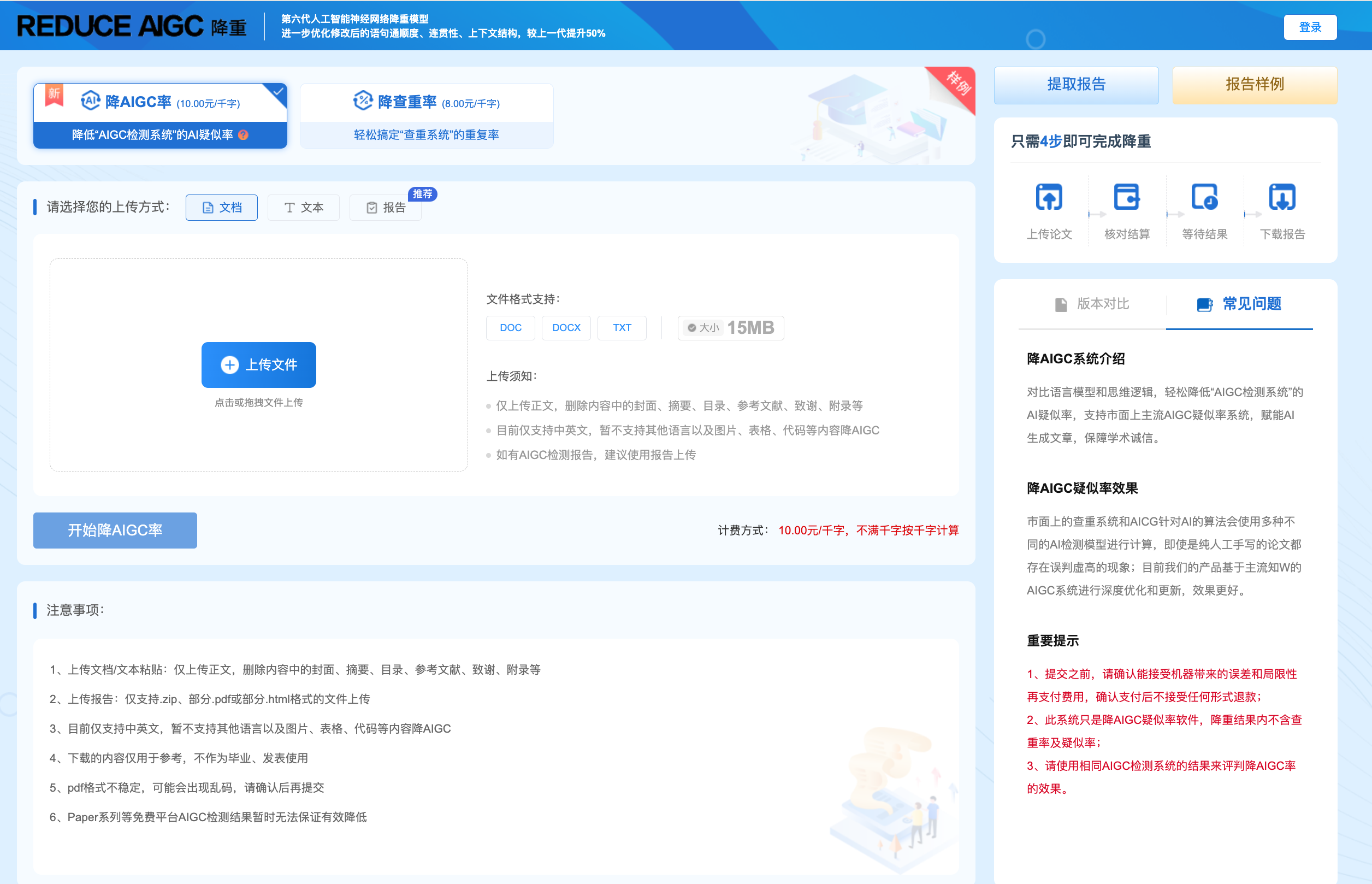Choose 文本 upload method
This screenshot has height=884, width=1372.
coord(304,208)
